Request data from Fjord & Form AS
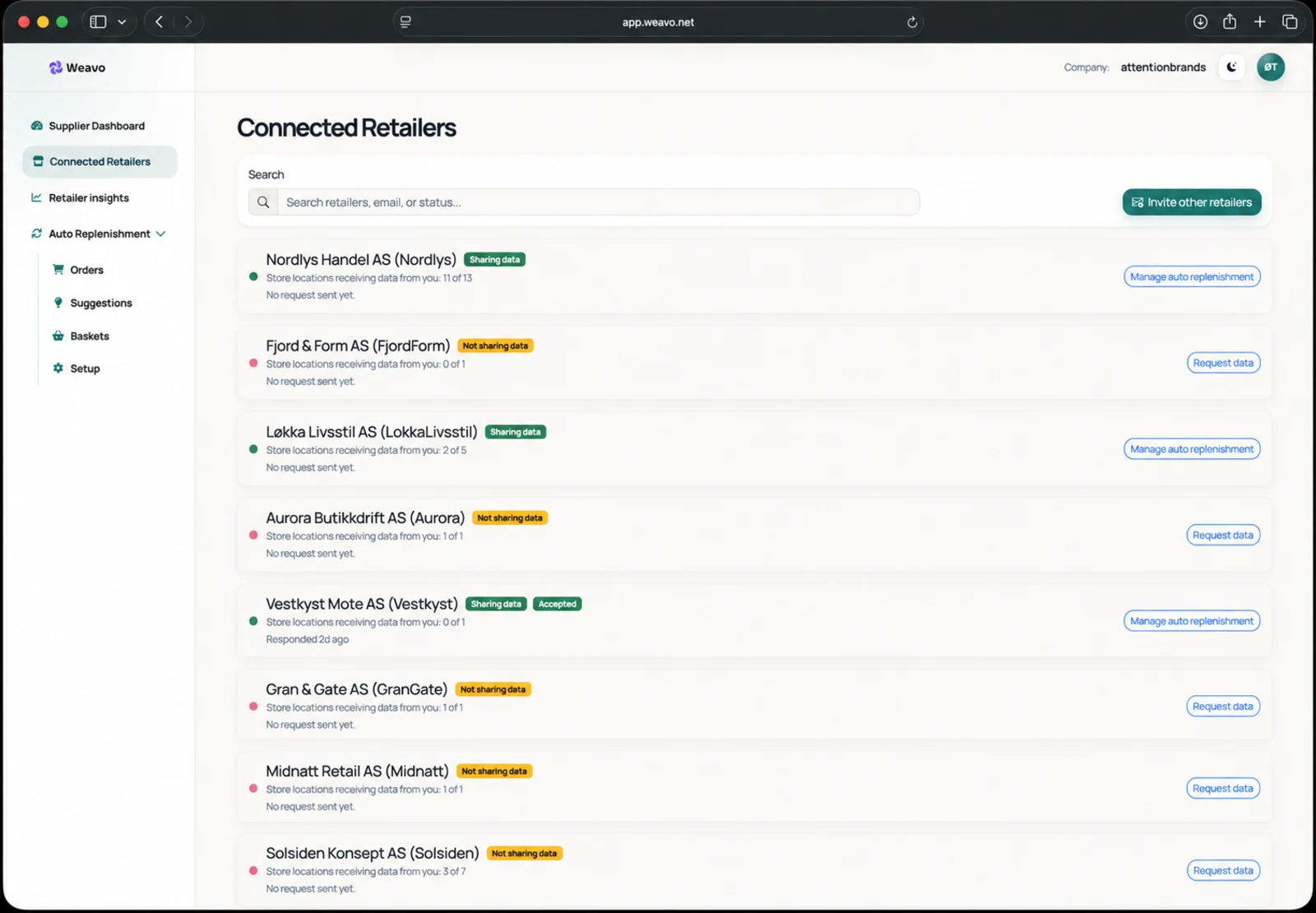 1223,363
